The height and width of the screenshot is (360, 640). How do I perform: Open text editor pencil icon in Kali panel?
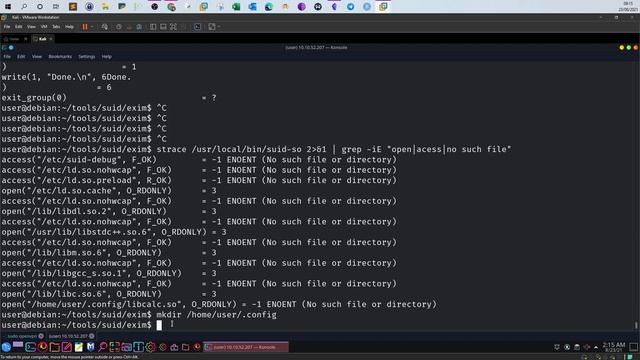click(67, 347)
